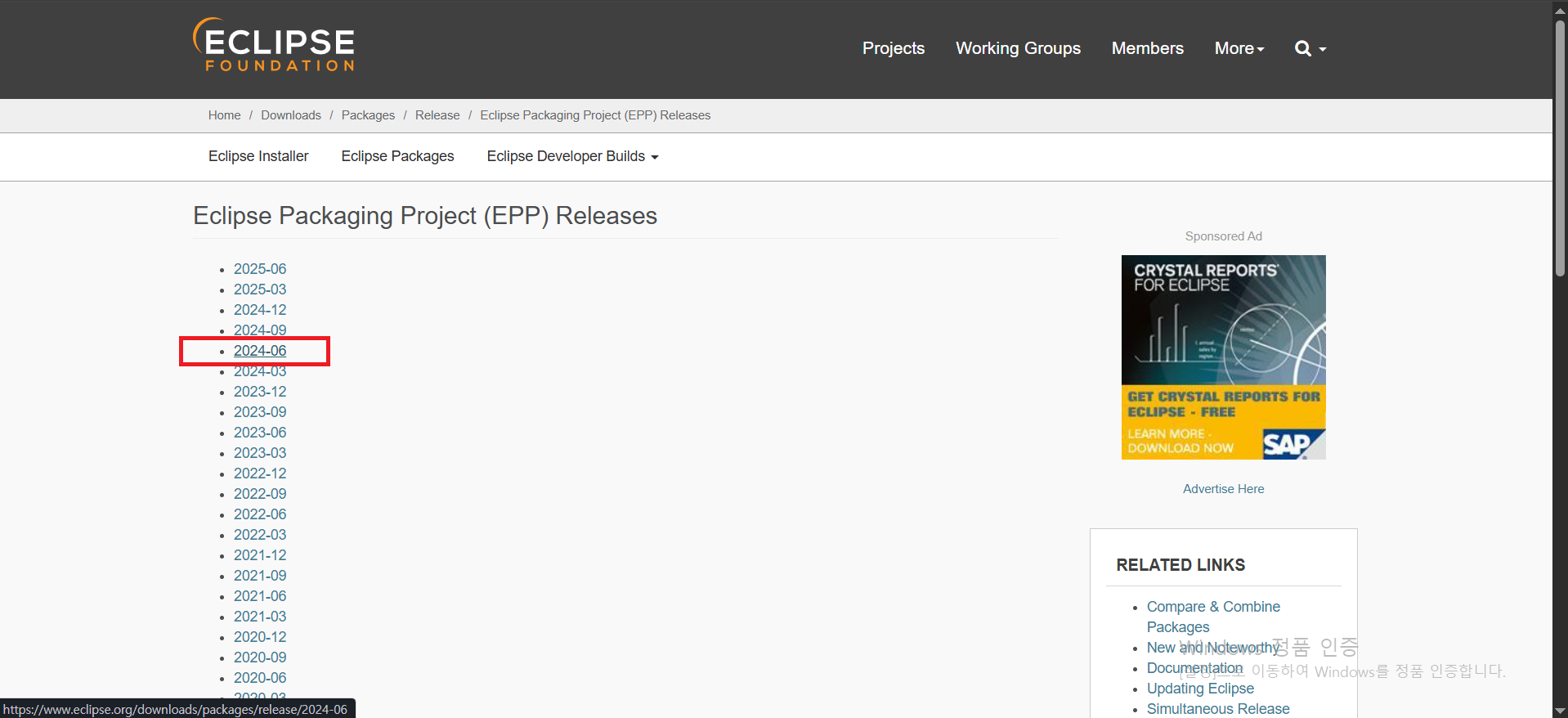The image size is (1568, 718).
Task: Switch to the Eclipse Installer tab
Action: point(258,156)
